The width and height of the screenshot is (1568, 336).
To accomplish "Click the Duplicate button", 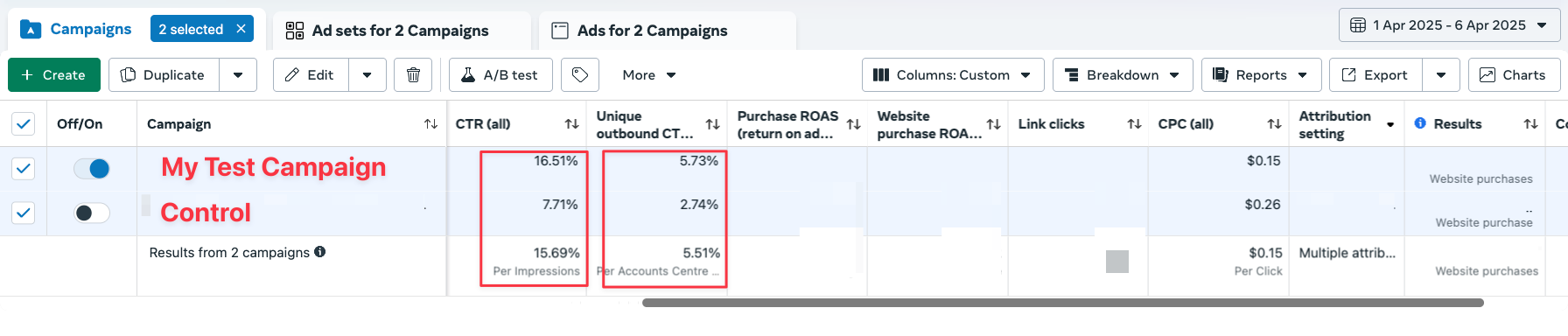I will [x=164, y=75].
